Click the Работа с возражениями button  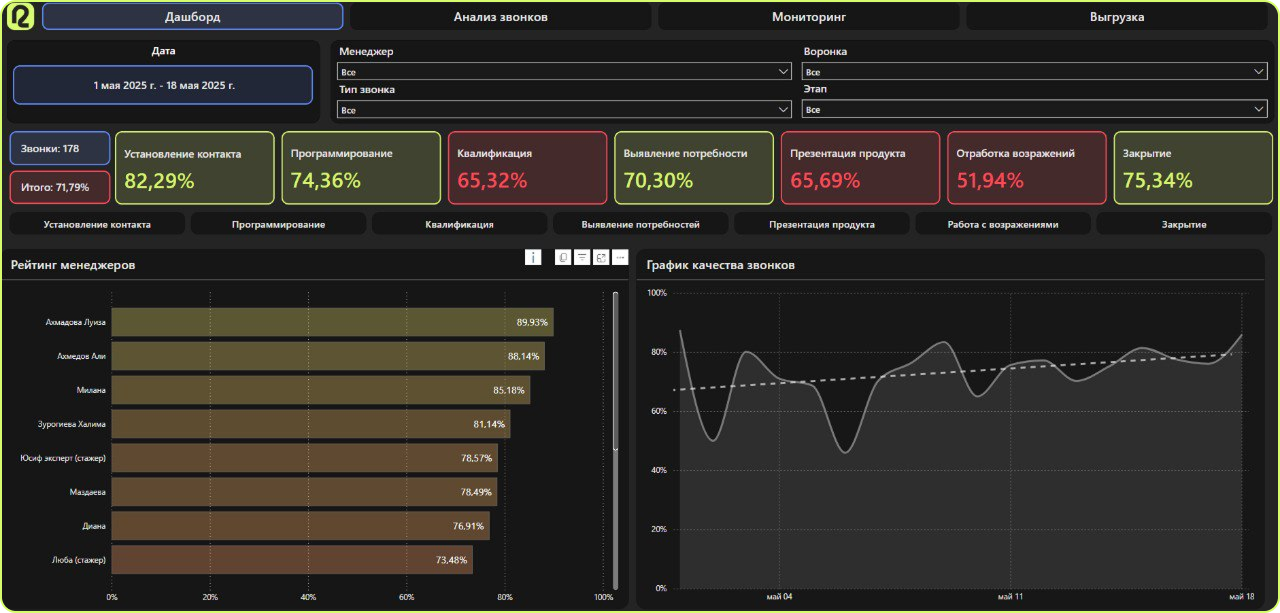(1002, 224)
